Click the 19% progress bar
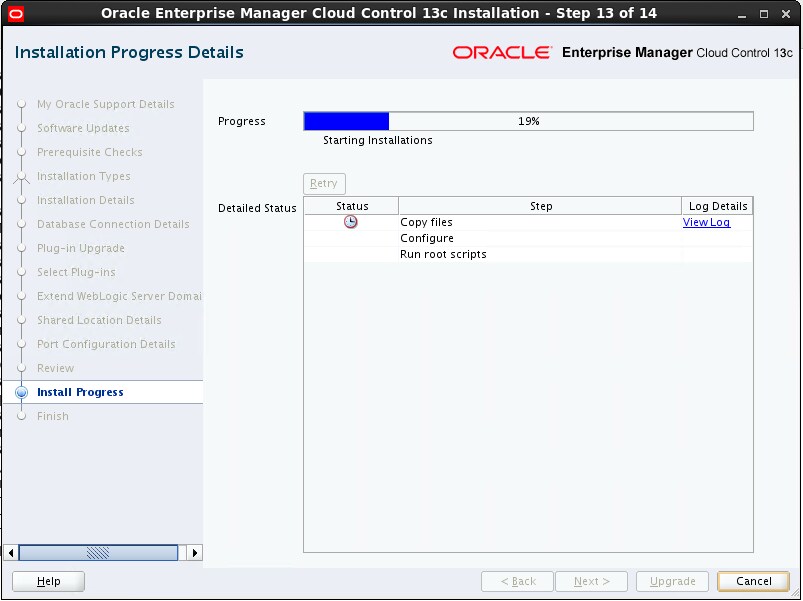 point(528,121)
